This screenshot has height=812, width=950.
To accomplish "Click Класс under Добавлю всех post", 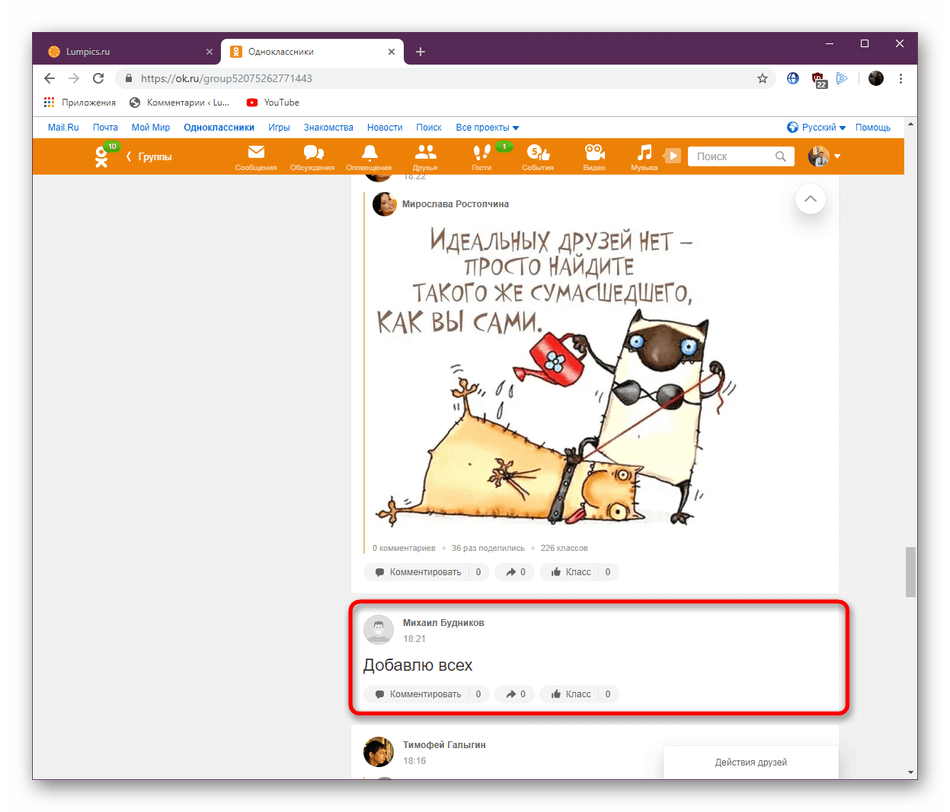I will [580, 694].
